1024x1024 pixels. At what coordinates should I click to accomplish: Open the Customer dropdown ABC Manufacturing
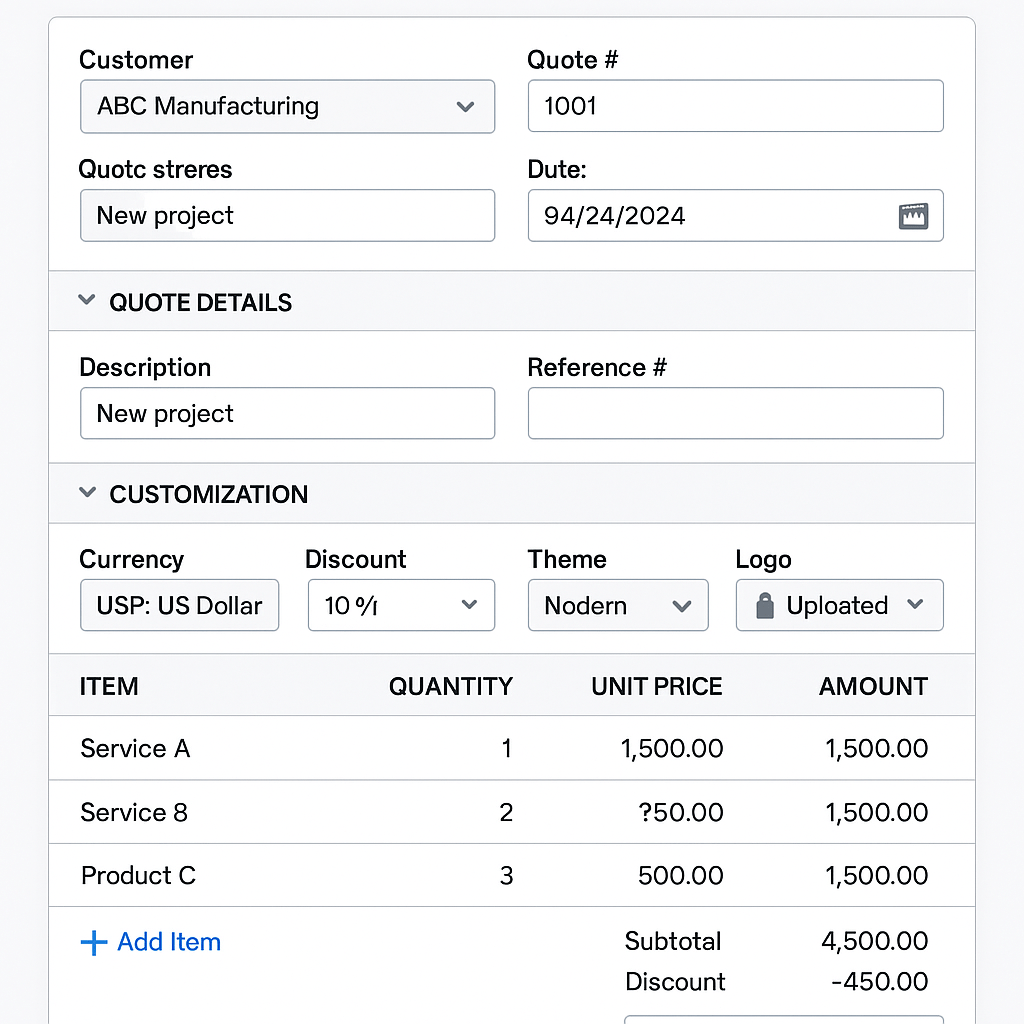287,107
